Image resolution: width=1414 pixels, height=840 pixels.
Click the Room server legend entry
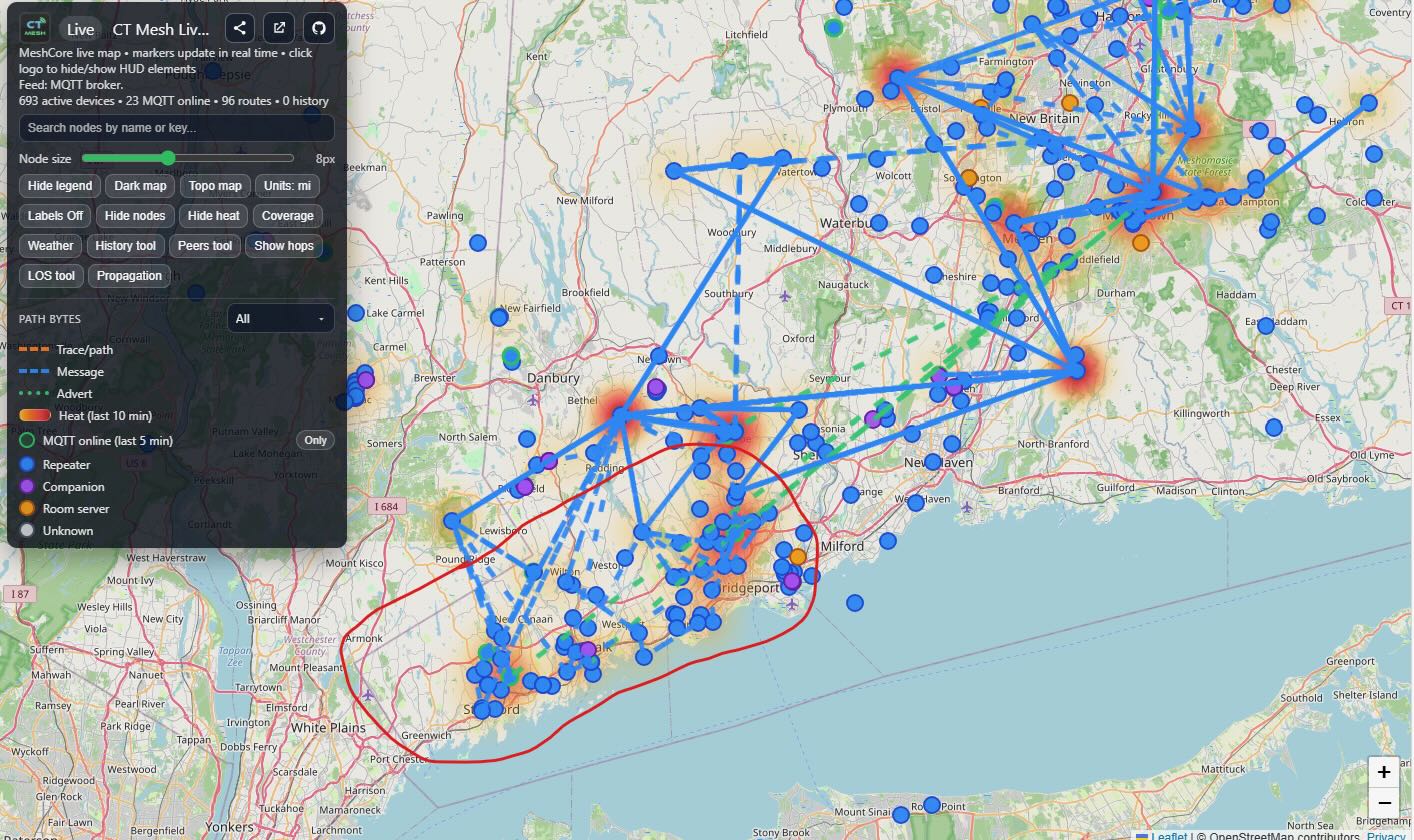click(64, 509)
